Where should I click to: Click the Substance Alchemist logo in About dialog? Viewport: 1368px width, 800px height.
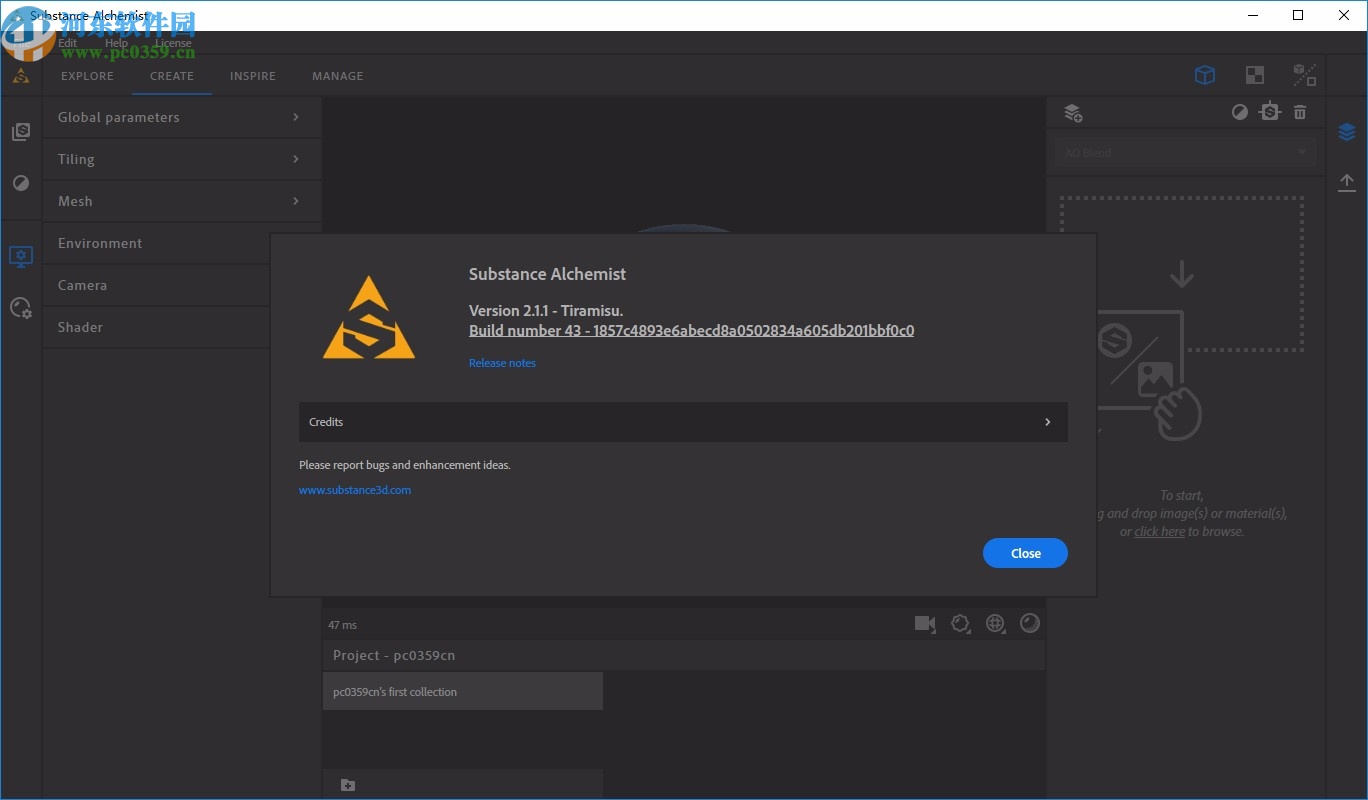369,318
